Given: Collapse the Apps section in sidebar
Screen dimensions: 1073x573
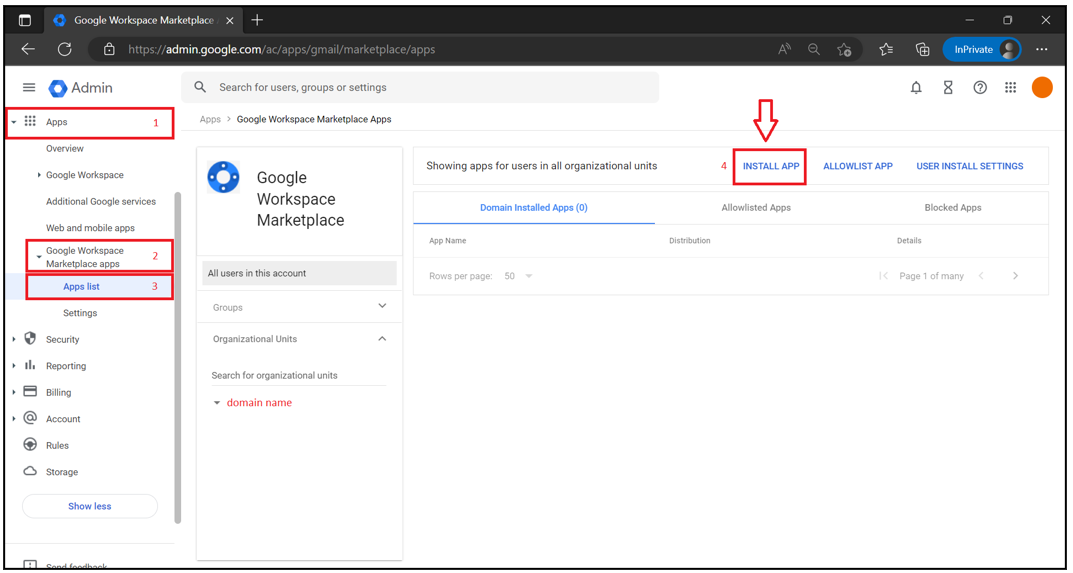Looking at the screenshot, I should pos(14,122).
